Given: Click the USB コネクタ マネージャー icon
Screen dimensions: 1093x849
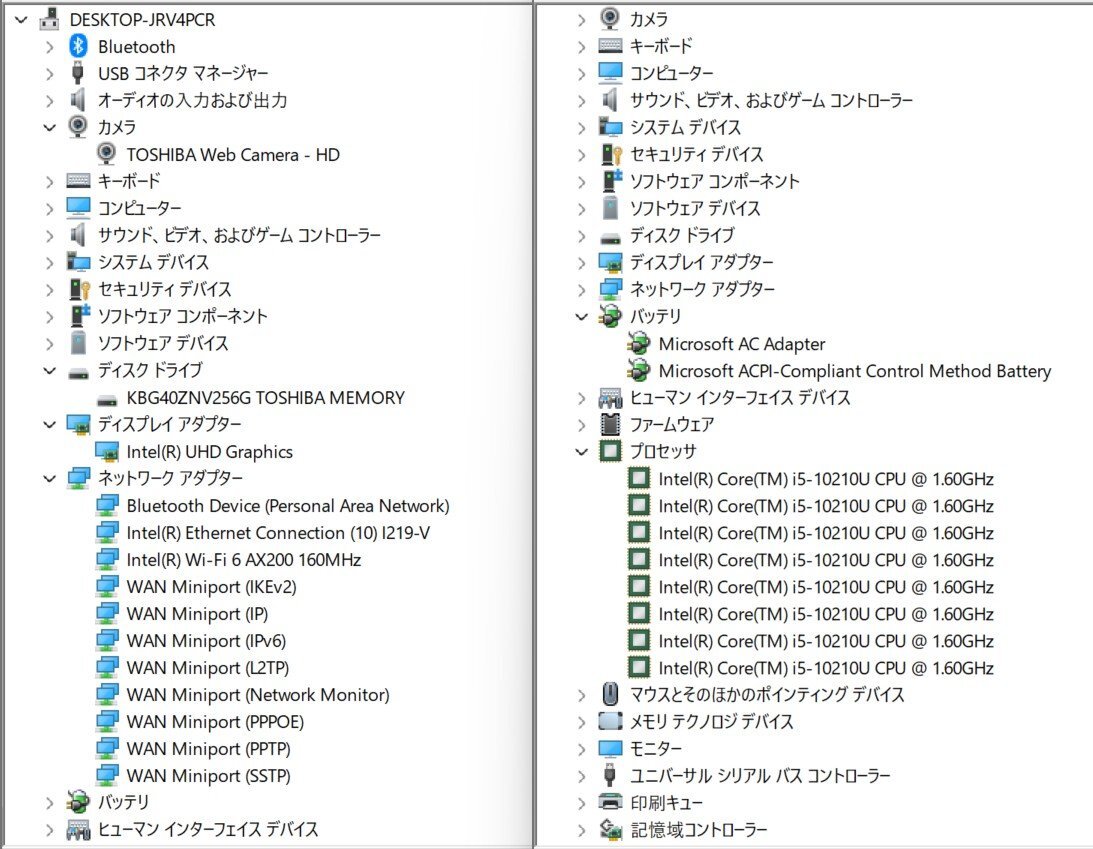Looking at the screenshot, I should (78, 73).
